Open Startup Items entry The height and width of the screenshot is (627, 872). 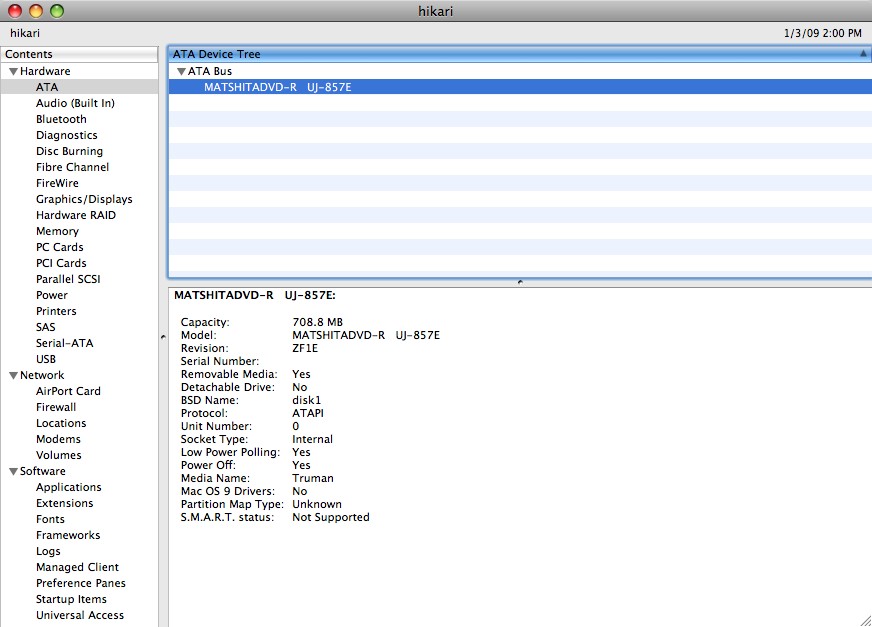click(x=71, y=599)
